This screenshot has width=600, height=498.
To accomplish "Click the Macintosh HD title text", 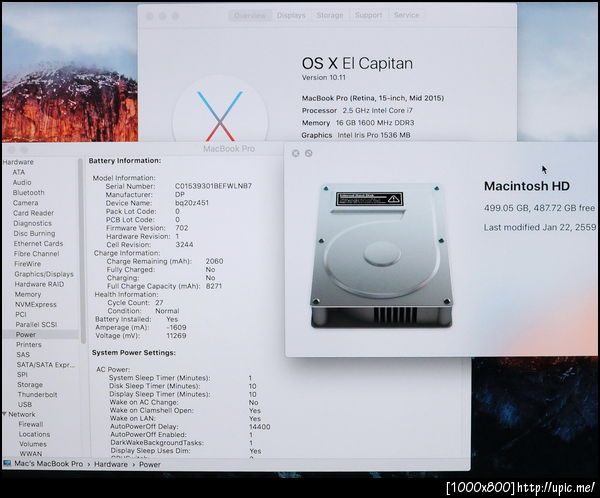I will tap(527, 186).
